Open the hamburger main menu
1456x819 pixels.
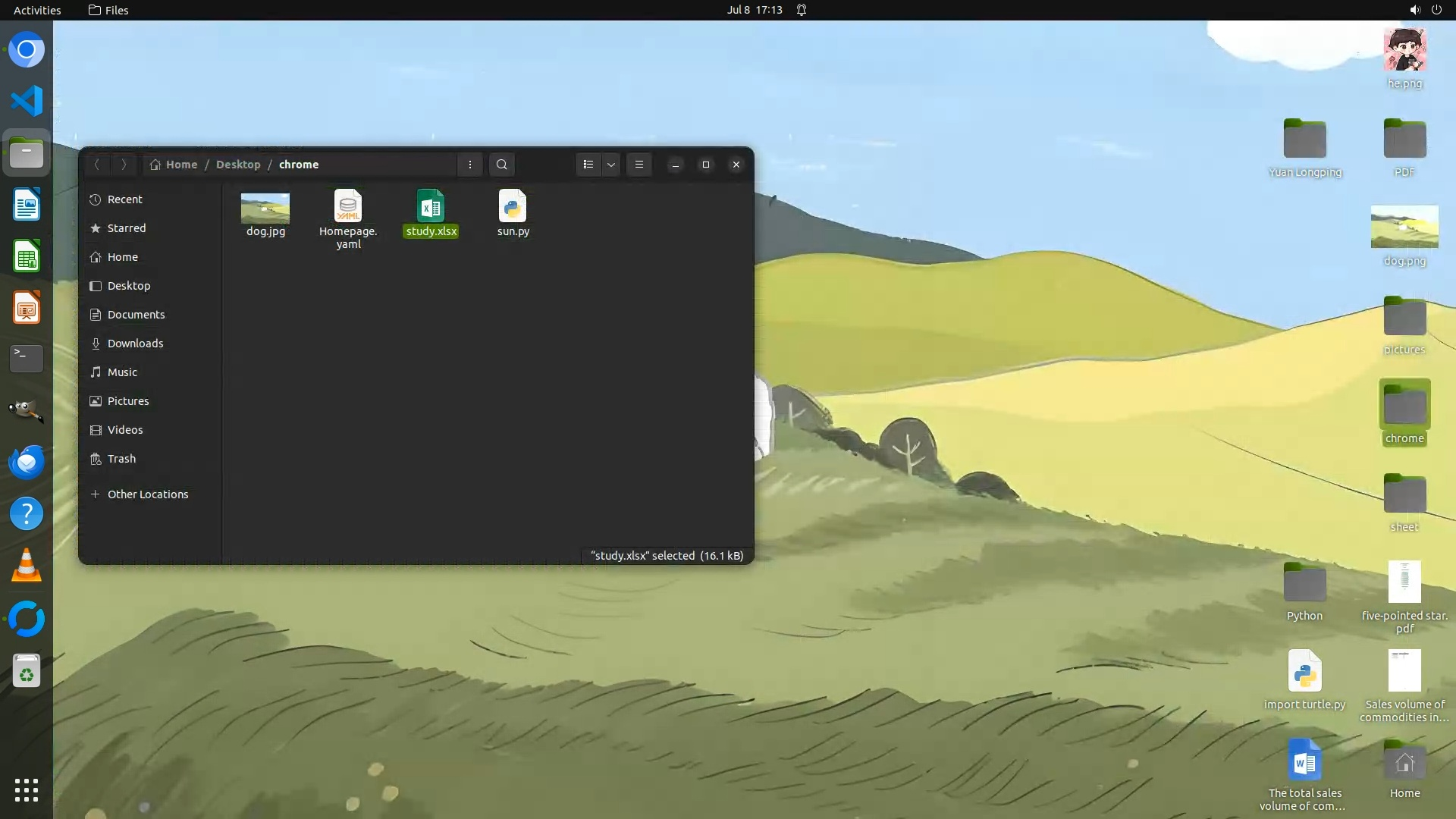point(639,165)
